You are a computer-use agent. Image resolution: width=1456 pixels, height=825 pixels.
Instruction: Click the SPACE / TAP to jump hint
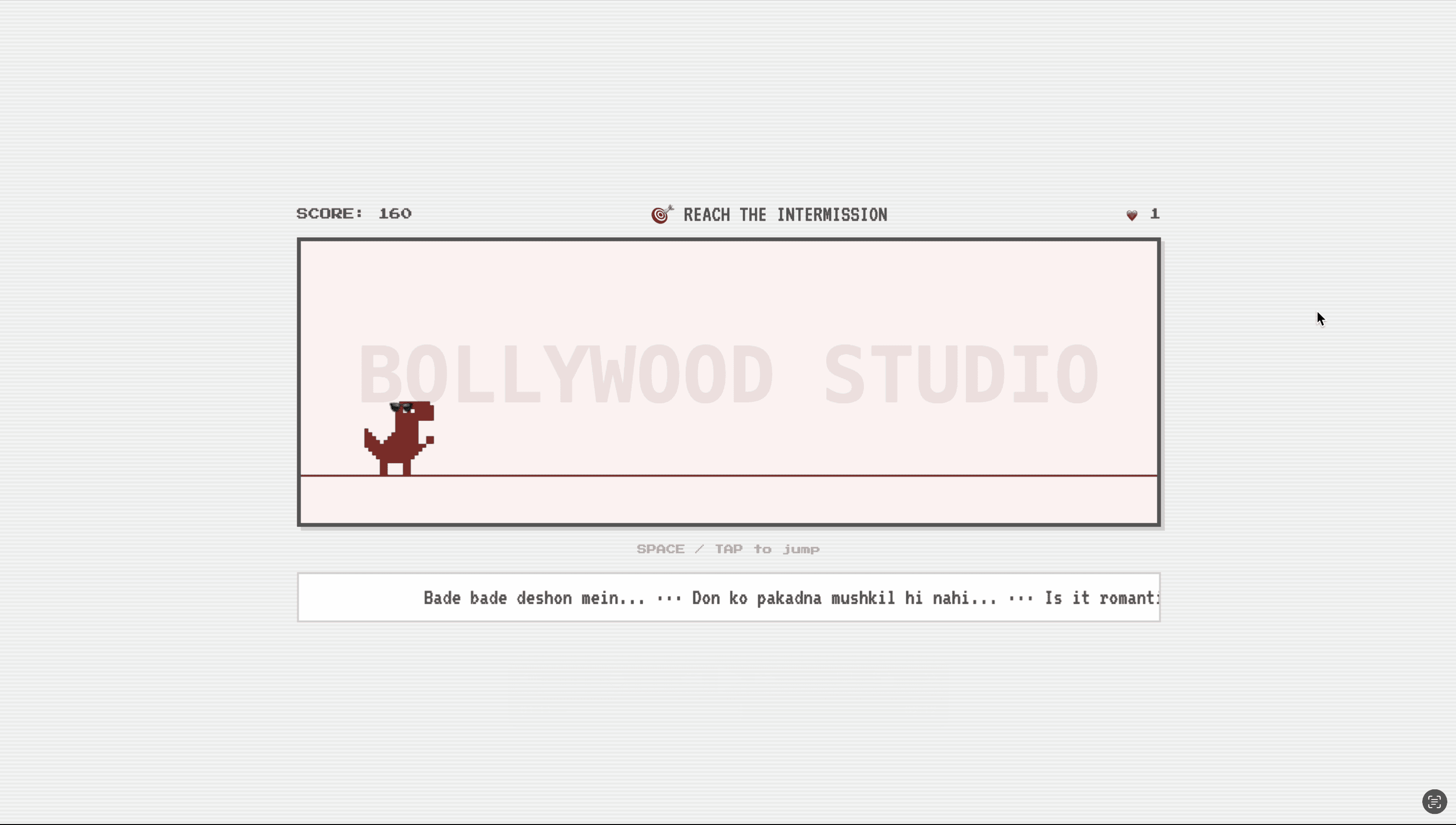[x=728, y=549]
